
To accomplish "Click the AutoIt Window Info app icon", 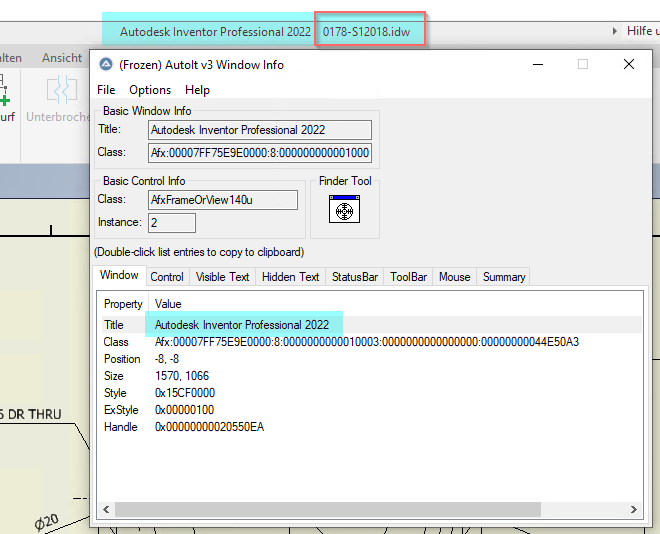I will [x=106, y=64].
